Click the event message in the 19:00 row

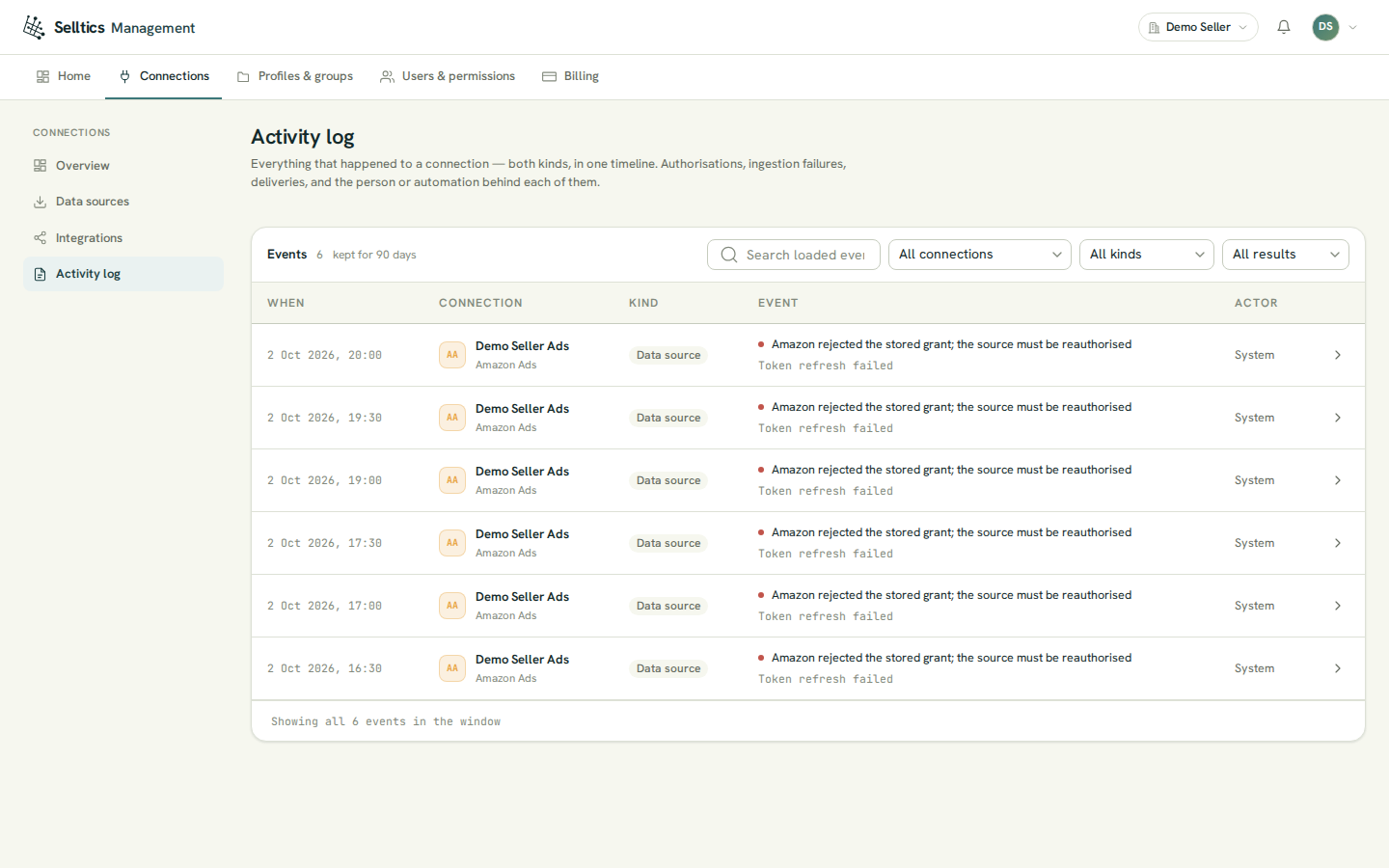951,470
